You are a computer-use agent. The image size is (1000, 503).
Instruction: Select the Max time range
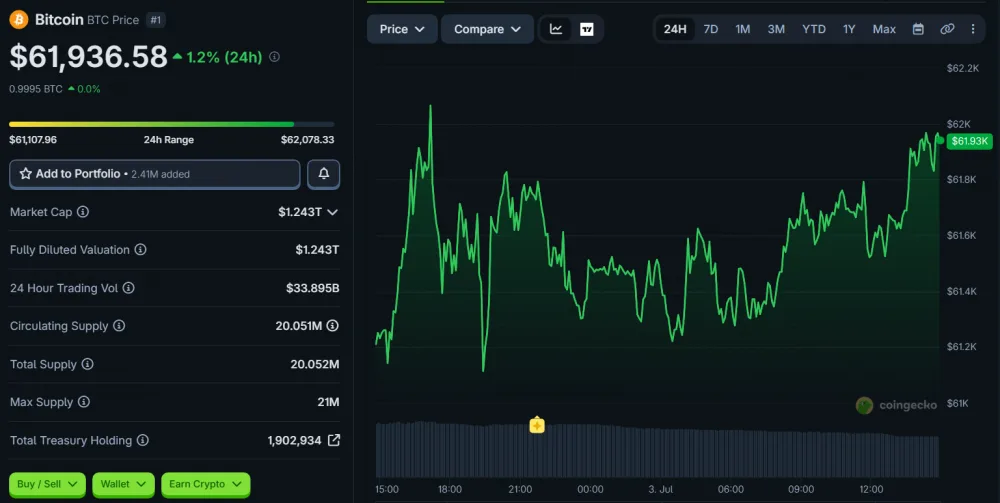pos(884,29)
